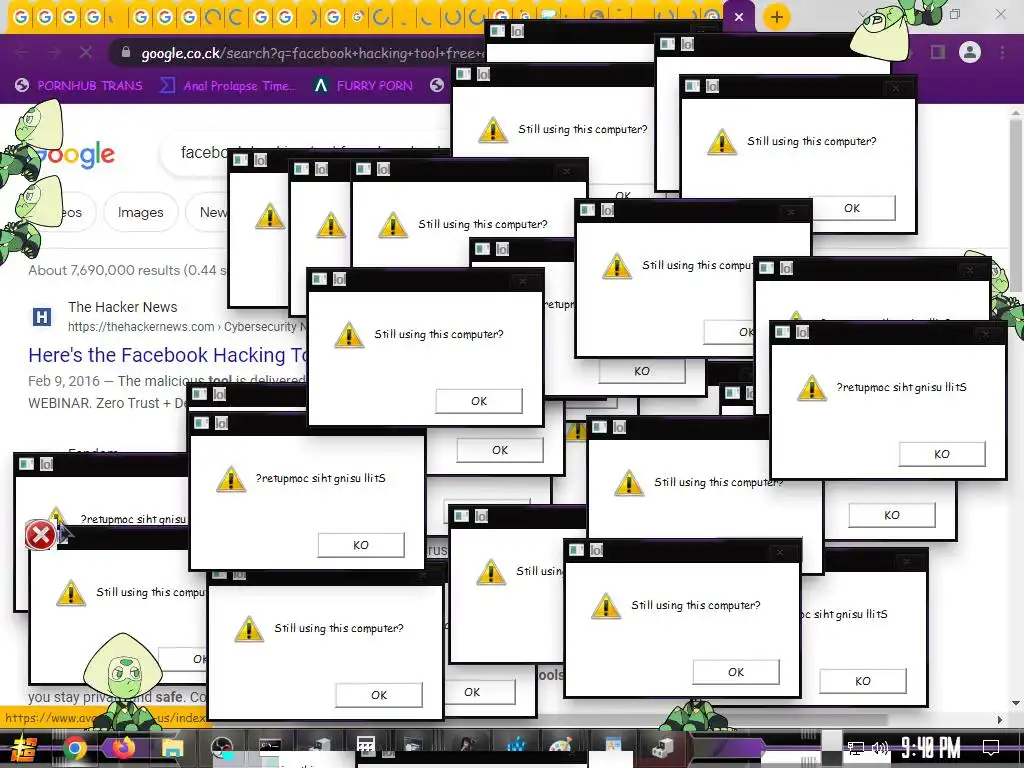Click KO in mirrored dialog left of center
This screenshot has height=768, width=1024.
click(360, 545)
